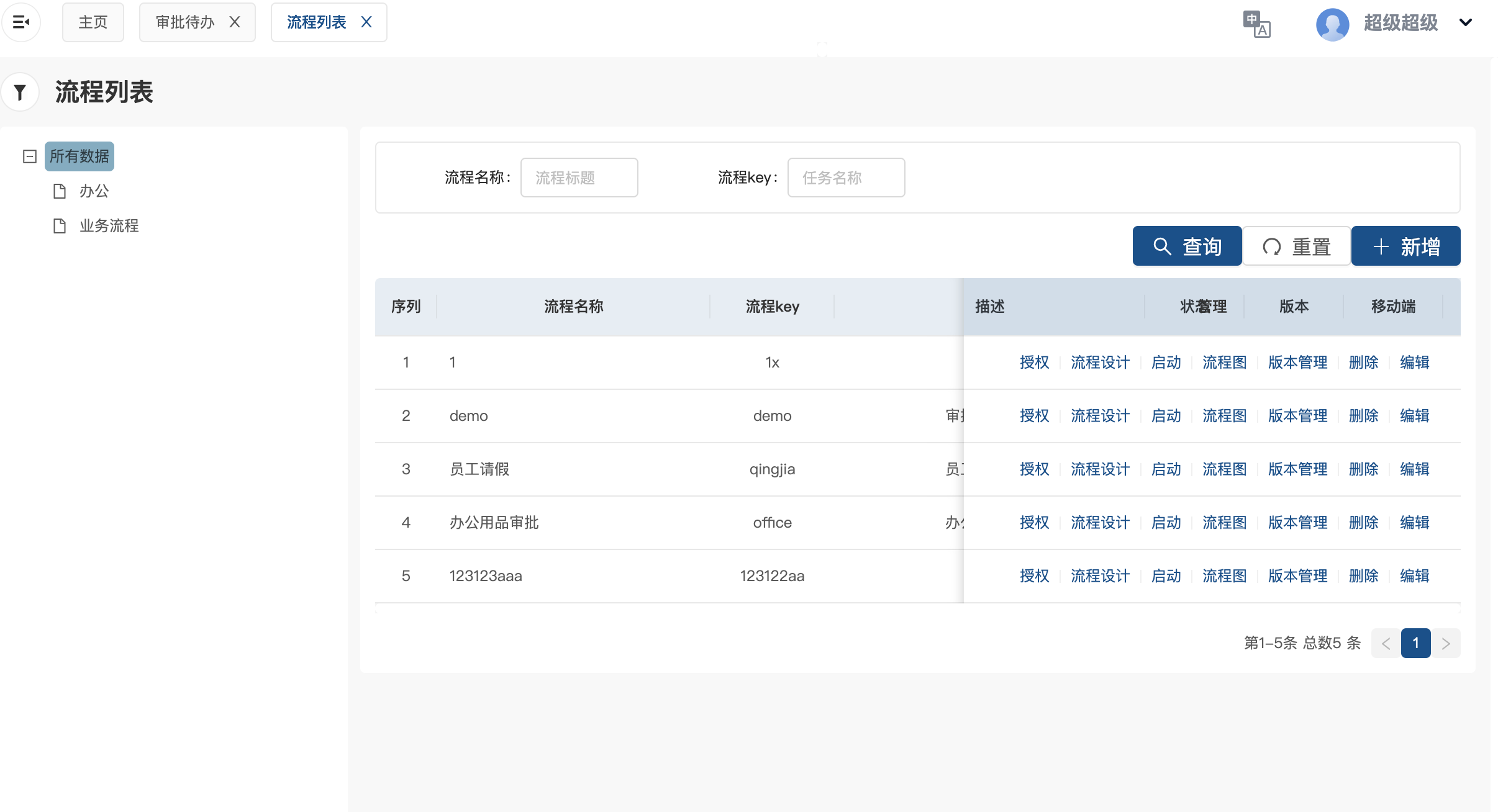This screenshot has width=1498, height=812.
Task: Open 流程设计 for the demo row
Action: coord(1101,416)
